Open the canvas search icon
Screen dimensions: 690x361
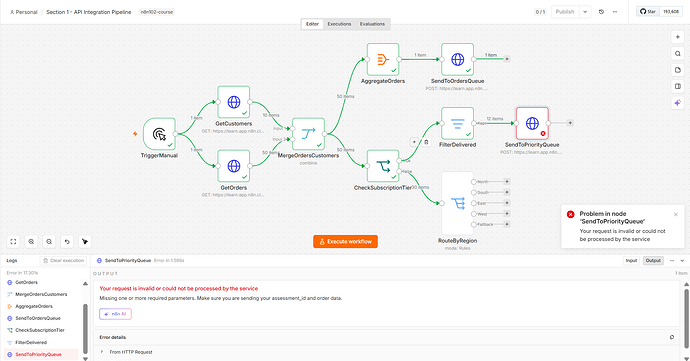[678, 54]
